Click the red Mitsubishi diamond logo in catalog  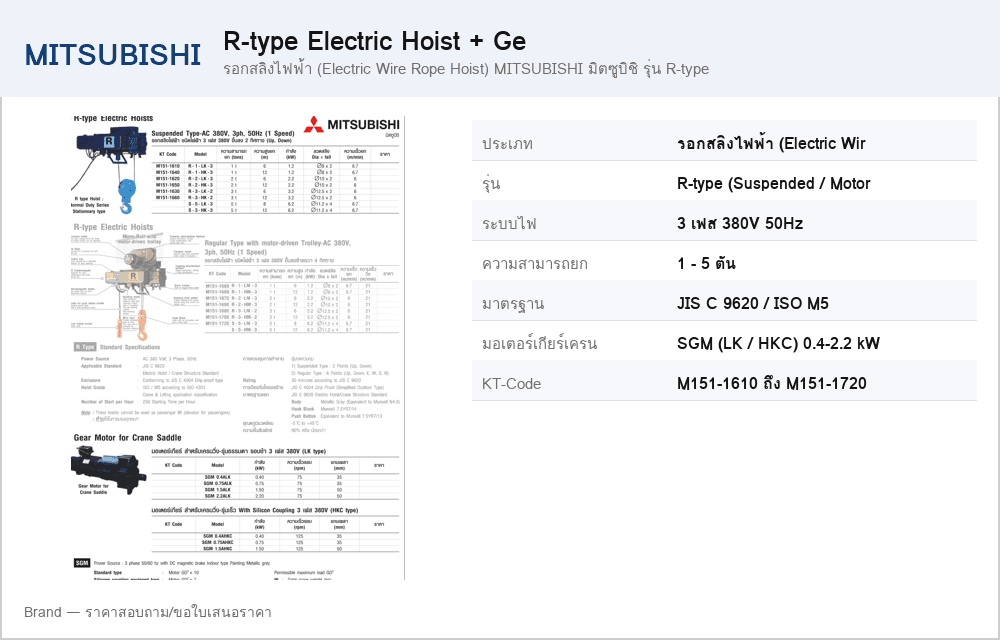pyautogui.click(x=314, y=124)
